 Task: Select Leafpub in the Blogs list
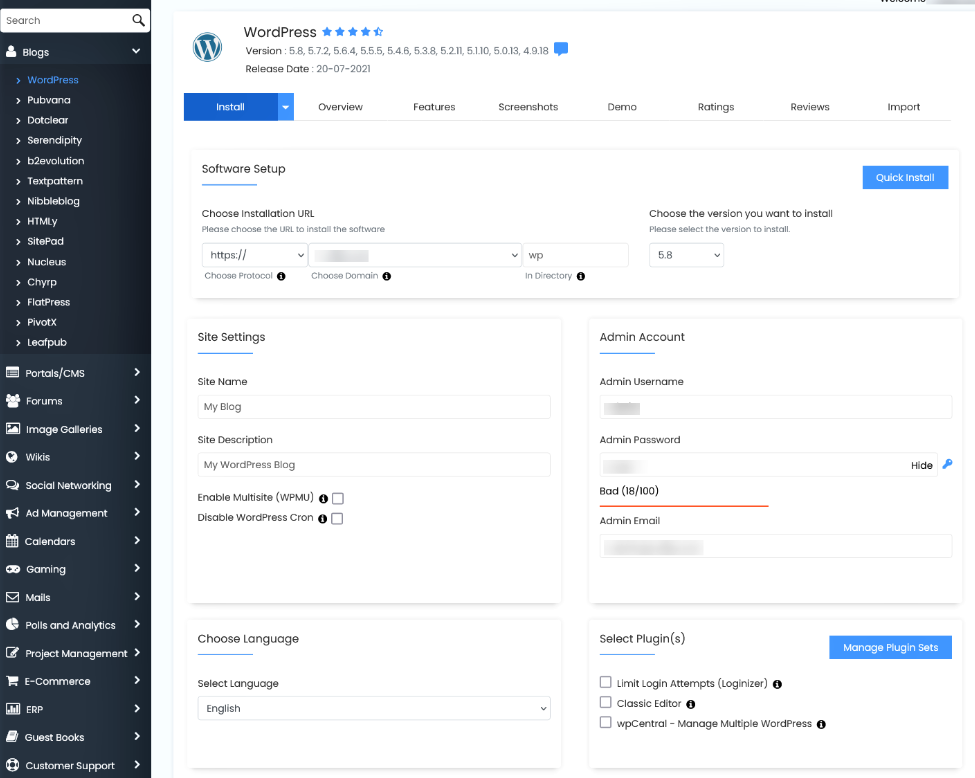pos(47,342)
